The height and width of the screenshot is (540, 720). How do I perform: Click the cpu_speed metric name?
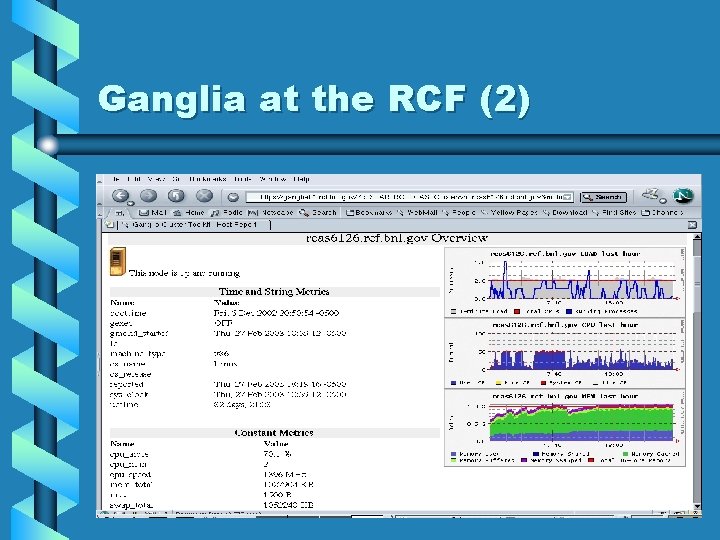[x=130, y=475]
